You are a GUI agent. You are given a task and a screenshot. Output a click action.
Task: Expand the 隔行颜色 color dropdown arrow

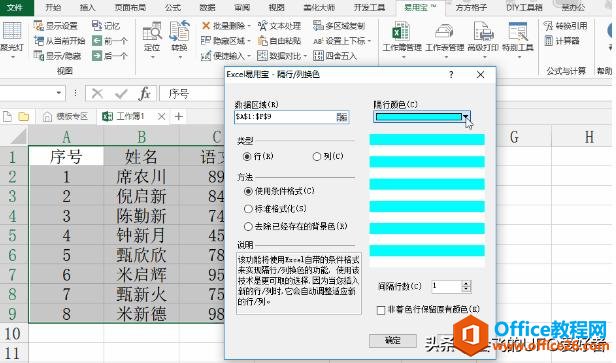click(x=466, y=117)
